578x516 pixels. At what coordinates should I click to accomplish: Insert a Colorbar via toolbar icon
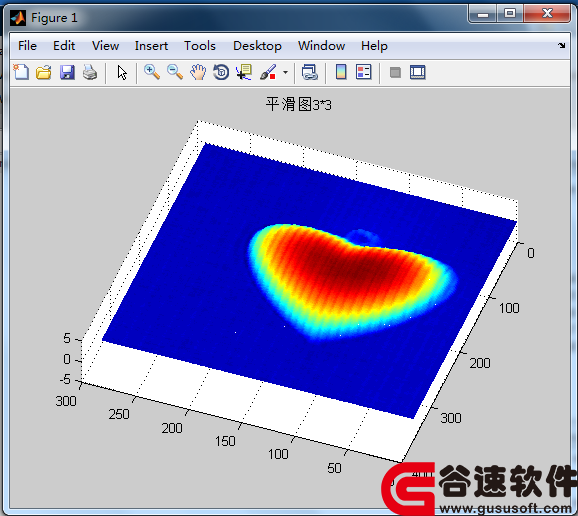(x=341, y=72)
